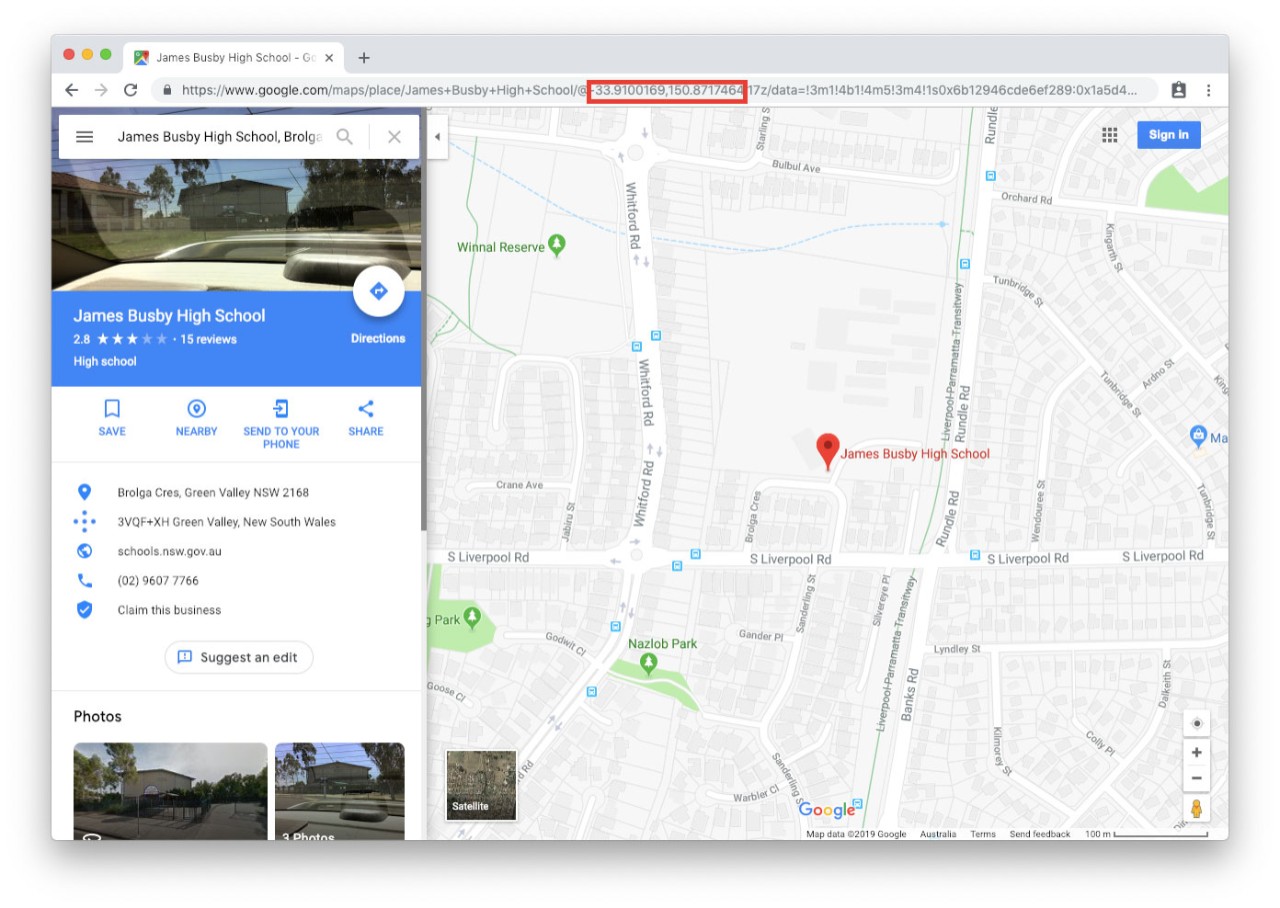Click the Terms link at map bottom

click(983, 834)
